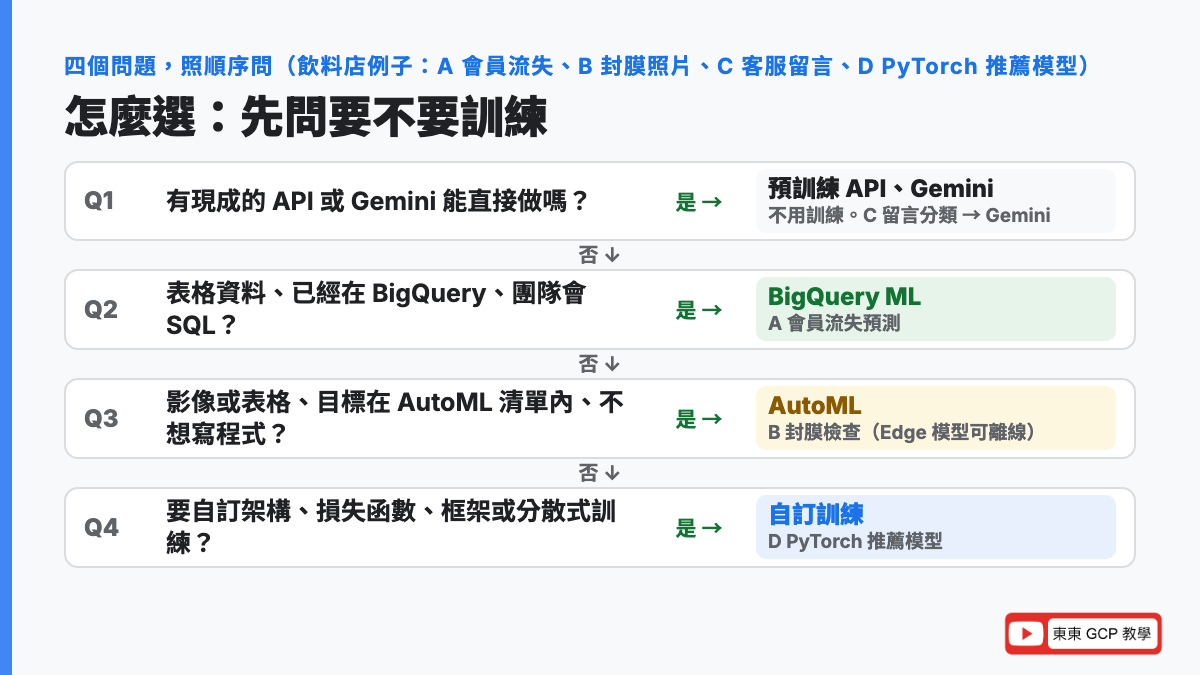Click the 東東 GCP 教學 channel label

tap(1102, 634)
